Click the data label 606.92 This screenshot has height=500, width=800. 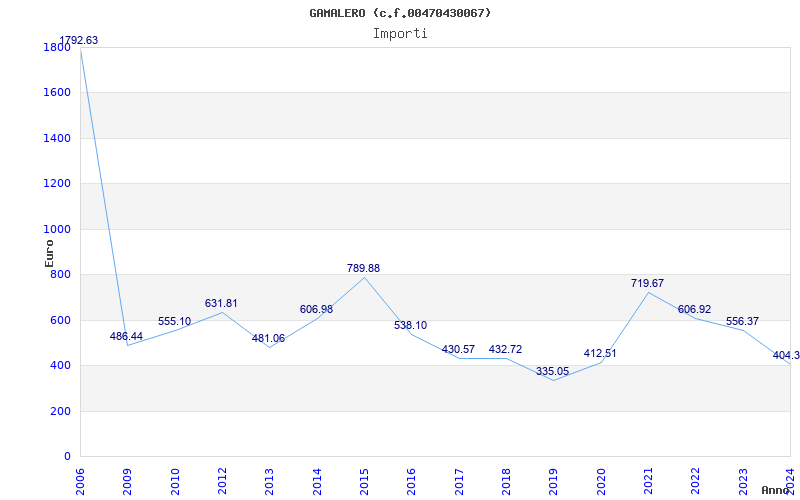[x=694, y=309]
